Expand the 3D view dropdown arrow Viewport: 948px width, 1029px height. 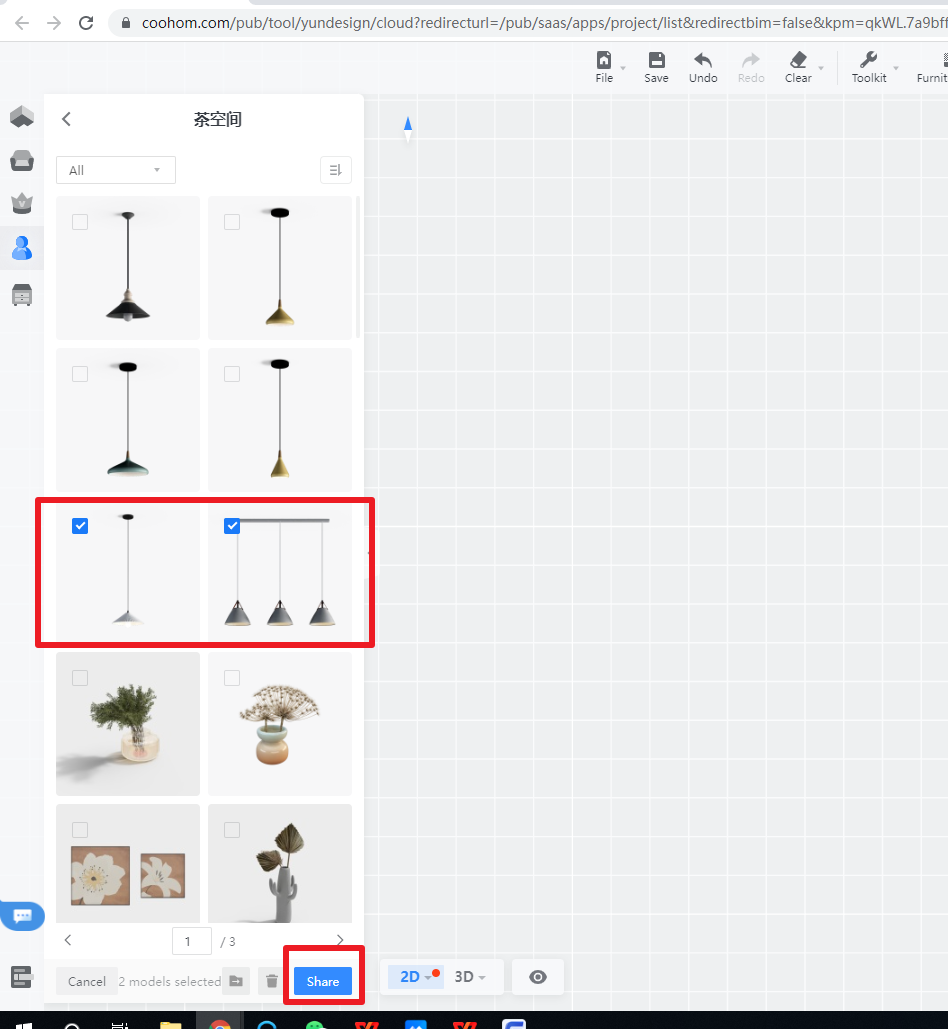click(482, 978)
